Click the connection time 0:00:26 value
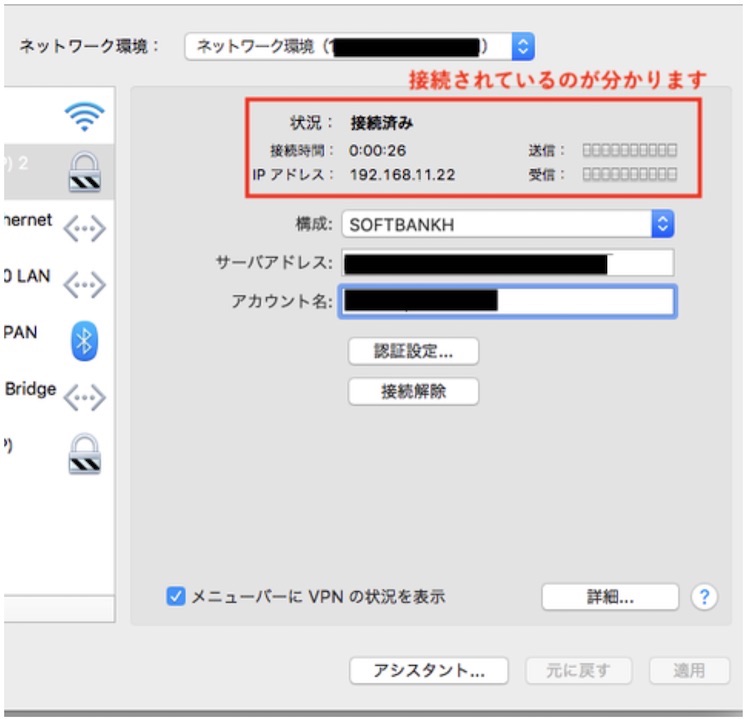750x719 pixels. coord(377,151)
